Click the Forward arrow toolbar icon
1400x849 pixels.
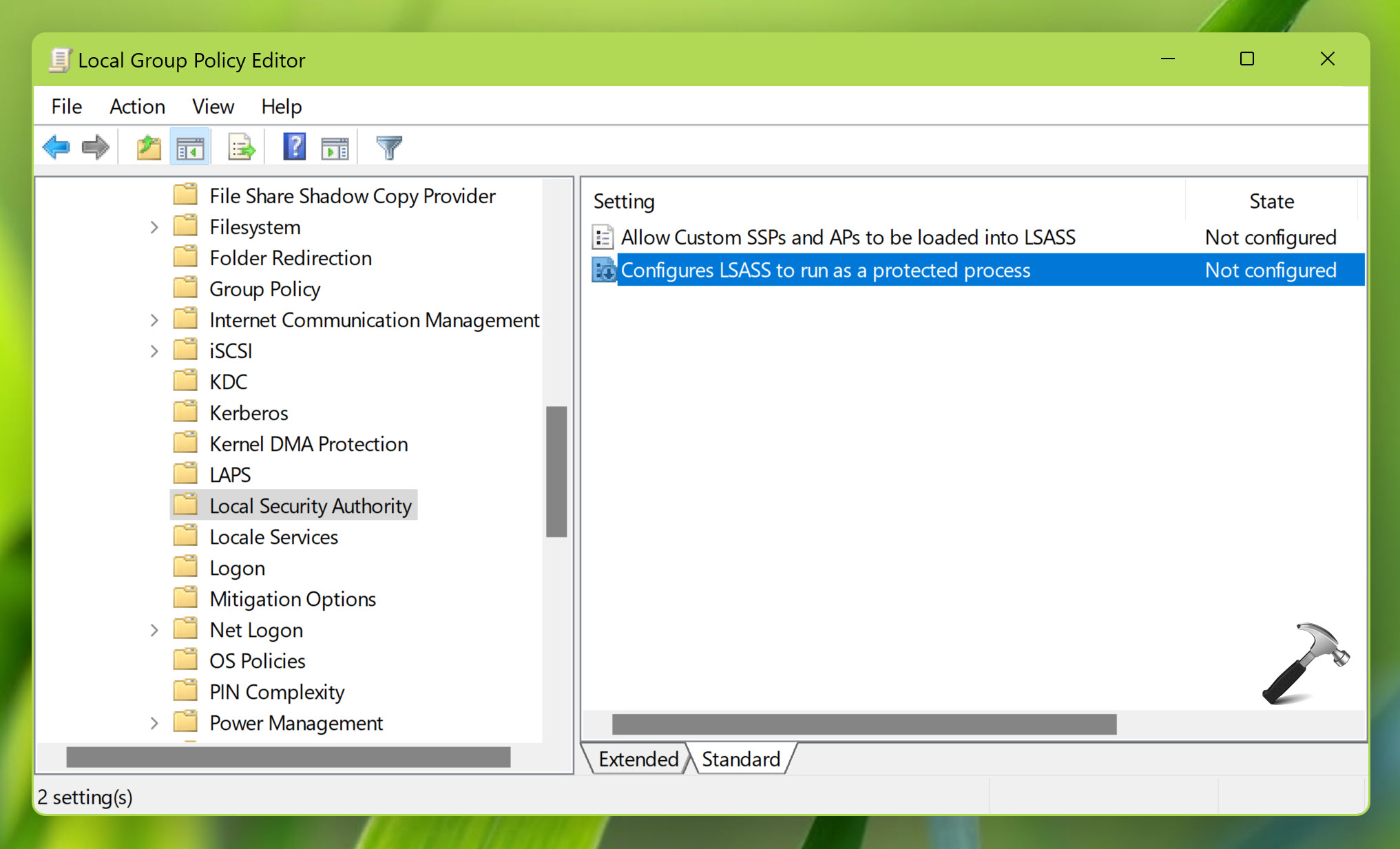[x=95, y=147]
